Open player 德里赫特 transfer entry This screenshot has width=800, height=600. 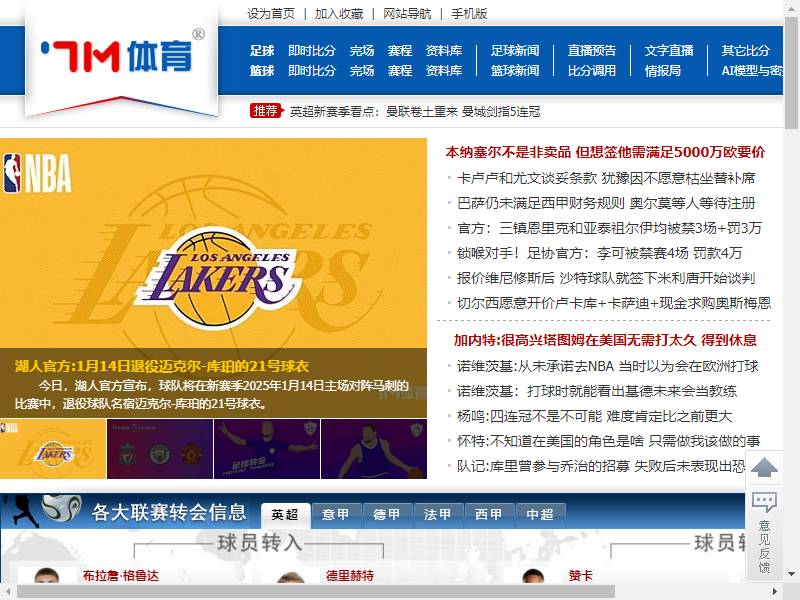click(x=350, y=576)
